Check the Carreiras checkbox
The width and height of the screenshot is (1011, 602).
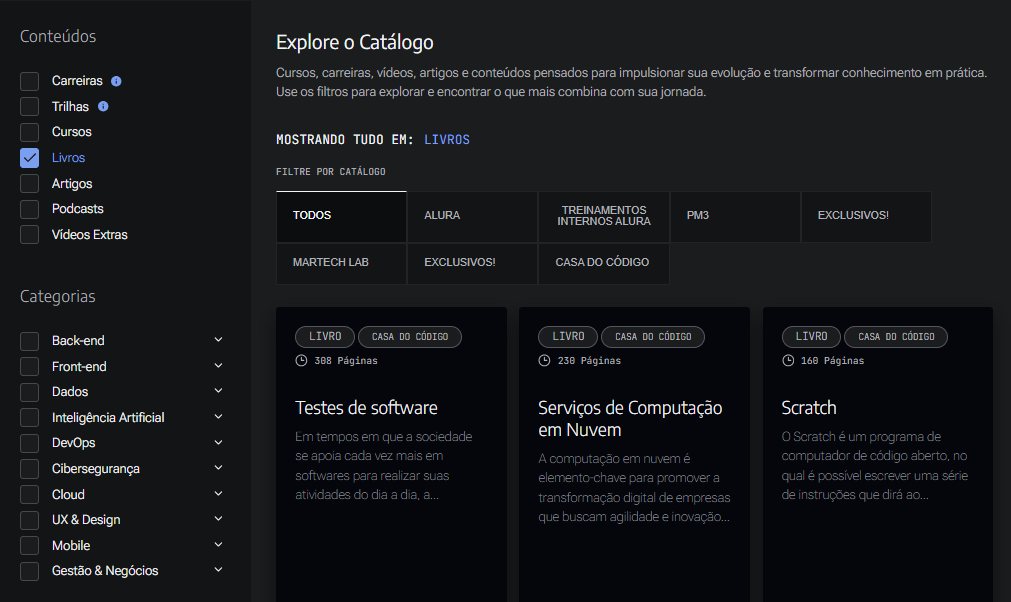[x=30, y=81]
